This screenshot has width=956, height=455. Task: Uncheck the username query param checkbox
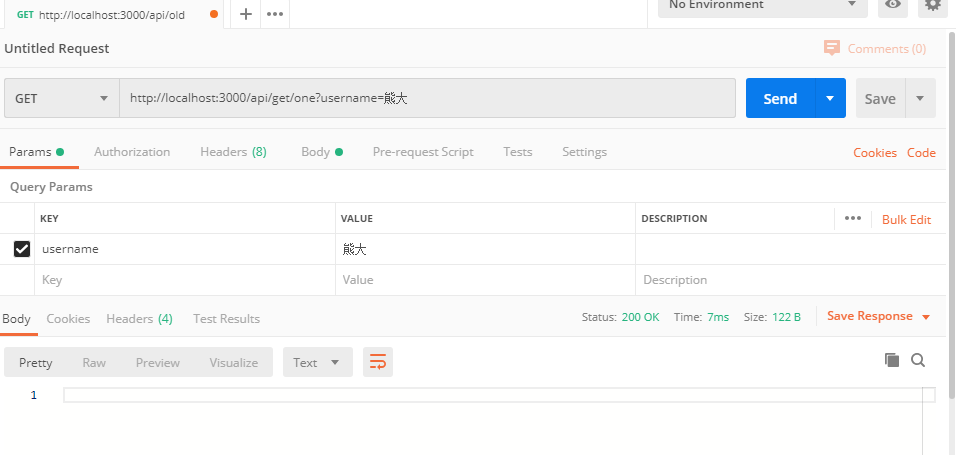pyautogui.click(x=22, y=249)
